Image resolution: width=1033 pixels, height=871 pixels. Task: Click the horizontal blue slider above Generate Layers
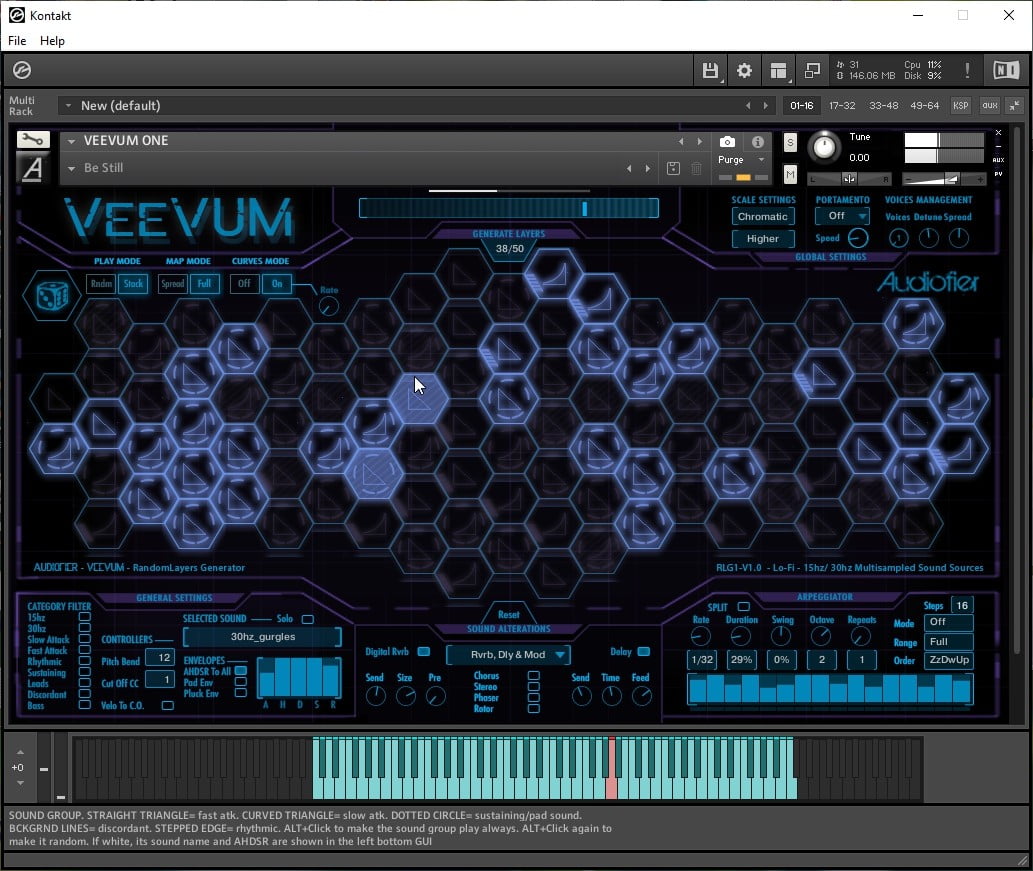[x=509, y=208]
